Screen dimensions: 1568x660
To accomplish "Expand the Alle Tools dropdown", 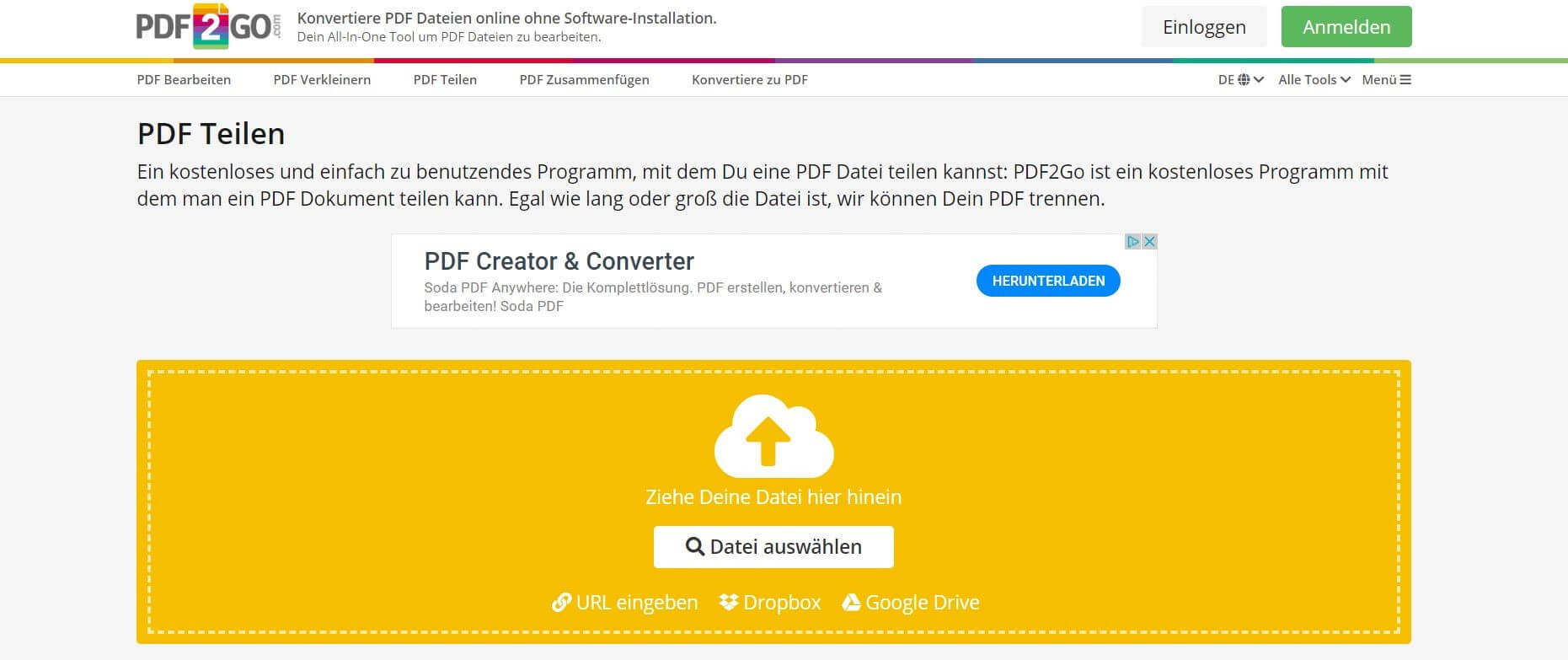I will (1314, 80).
